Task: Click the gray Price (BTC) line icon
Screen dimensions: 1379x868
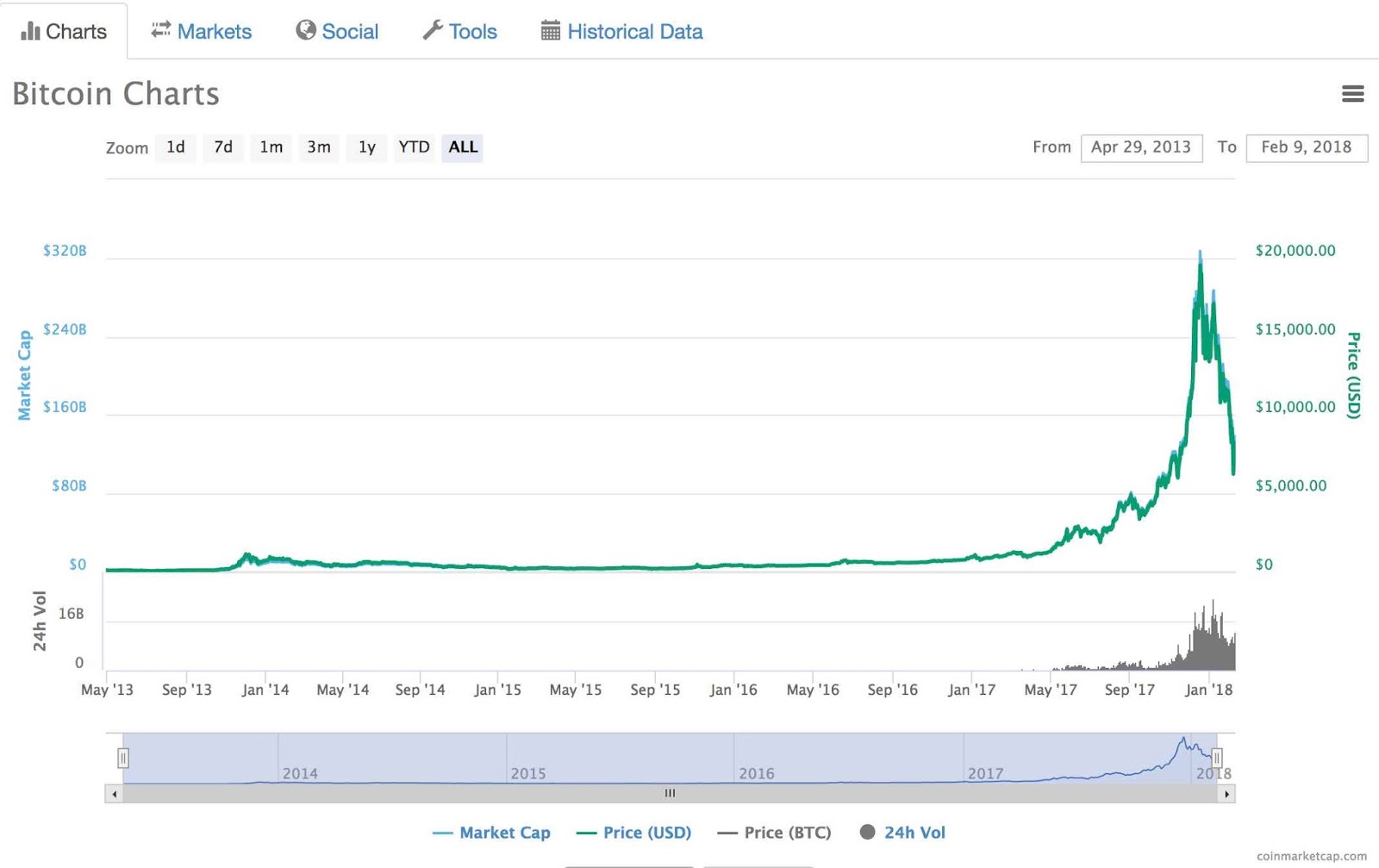Action: [727, 833]
